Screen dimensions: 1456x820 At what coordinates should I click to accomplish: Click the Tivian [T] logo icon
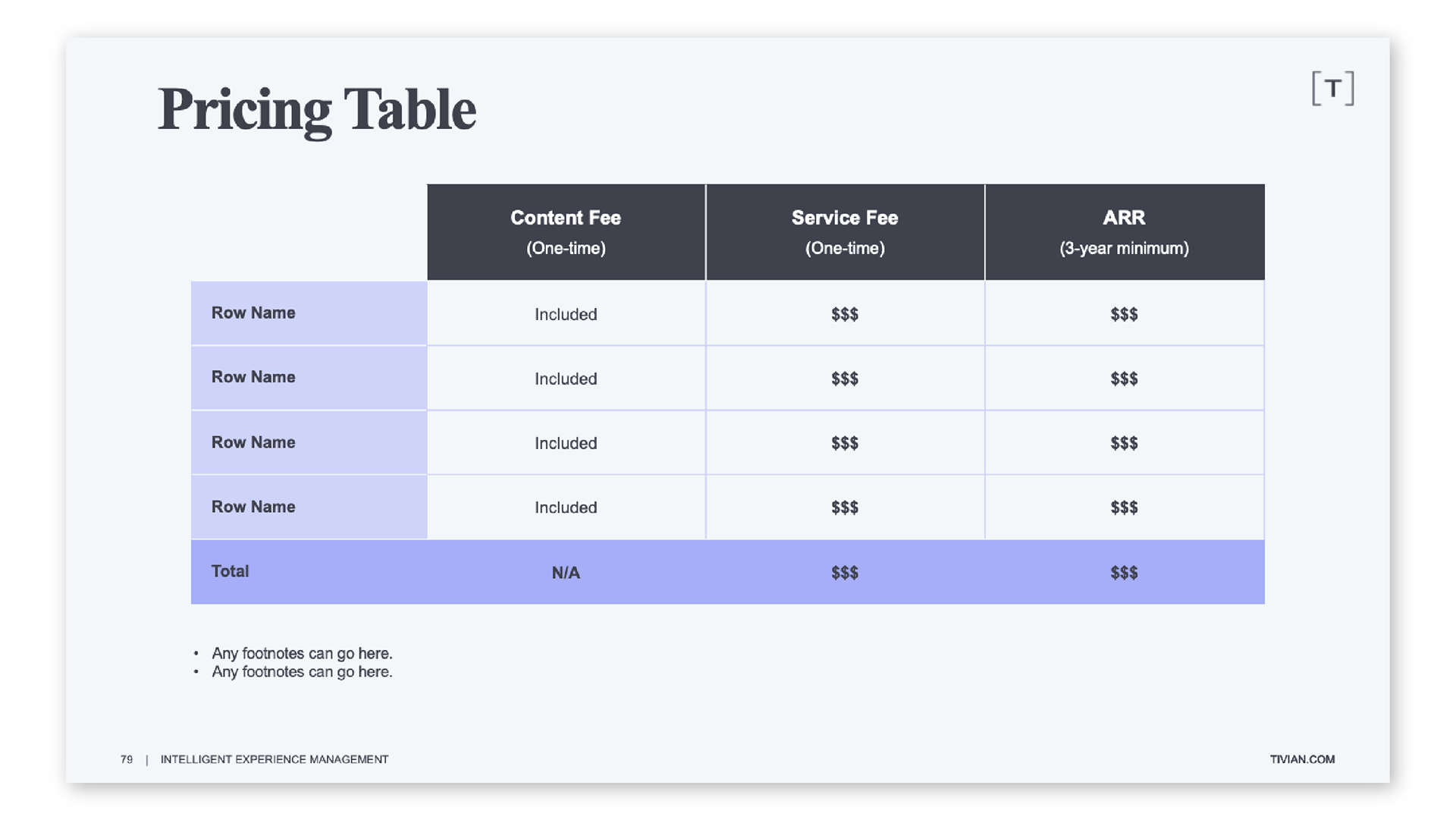click(x=1332, y=89)
